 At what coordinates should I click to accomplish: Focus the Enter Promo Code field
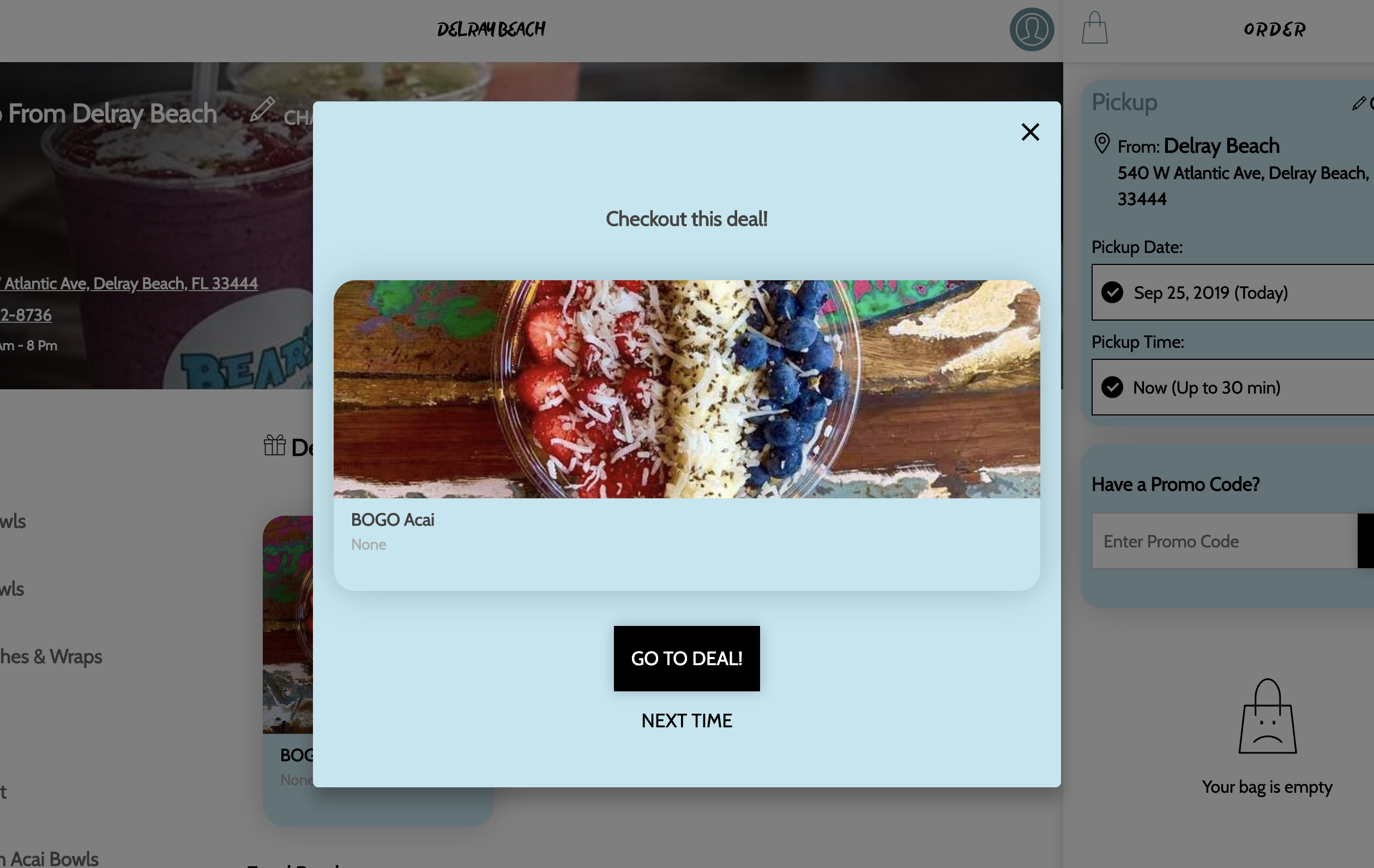click(1225, 541)
